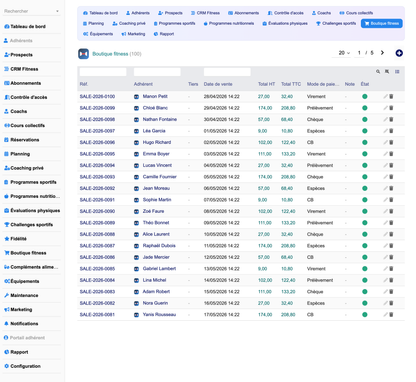Viewport: 416px width, 382px height.
Task: Click the Notifications bell icon
Action: coord(6,324)
